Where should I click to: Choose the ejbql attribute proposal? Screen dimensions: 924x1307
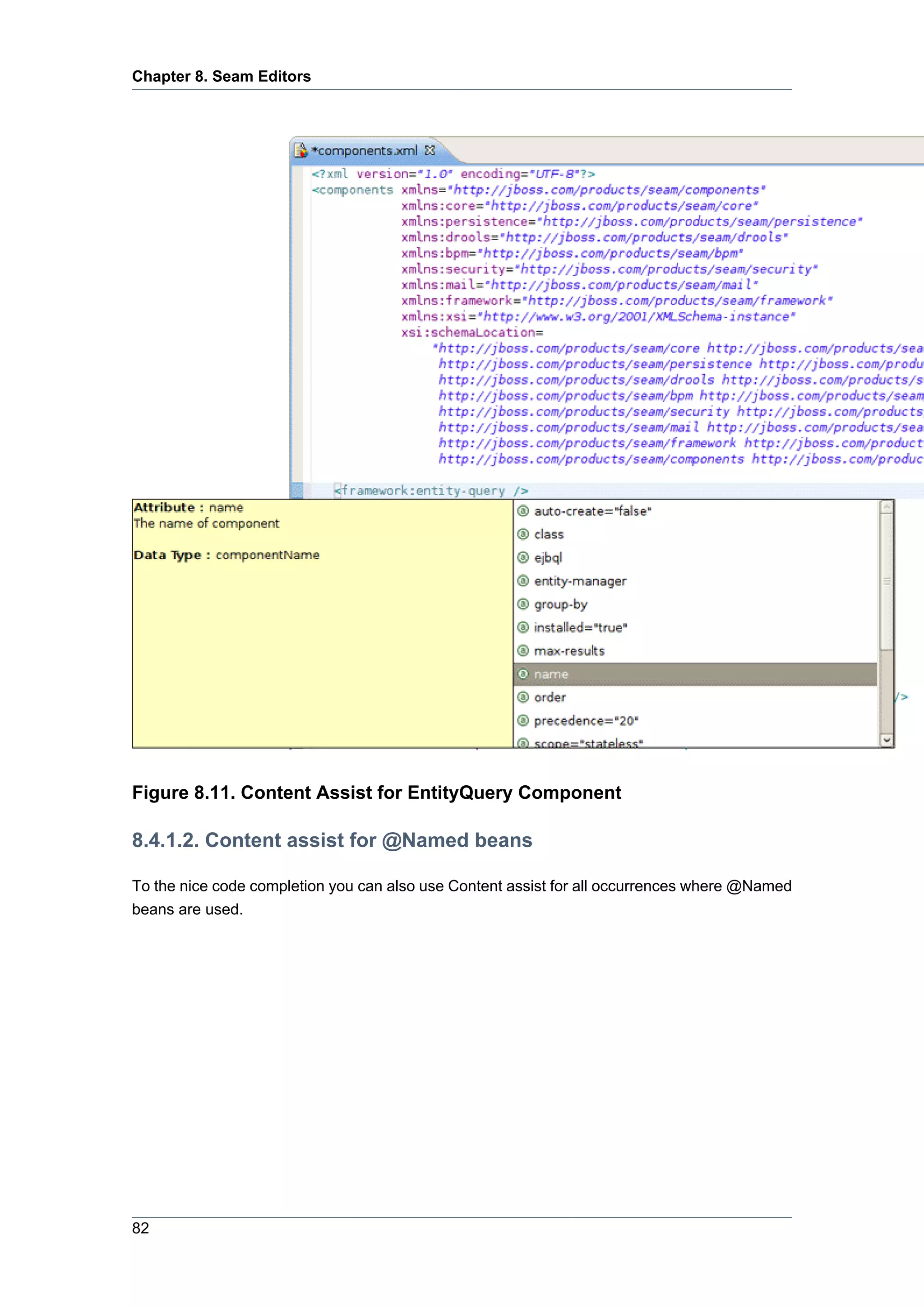coord(695,558)
